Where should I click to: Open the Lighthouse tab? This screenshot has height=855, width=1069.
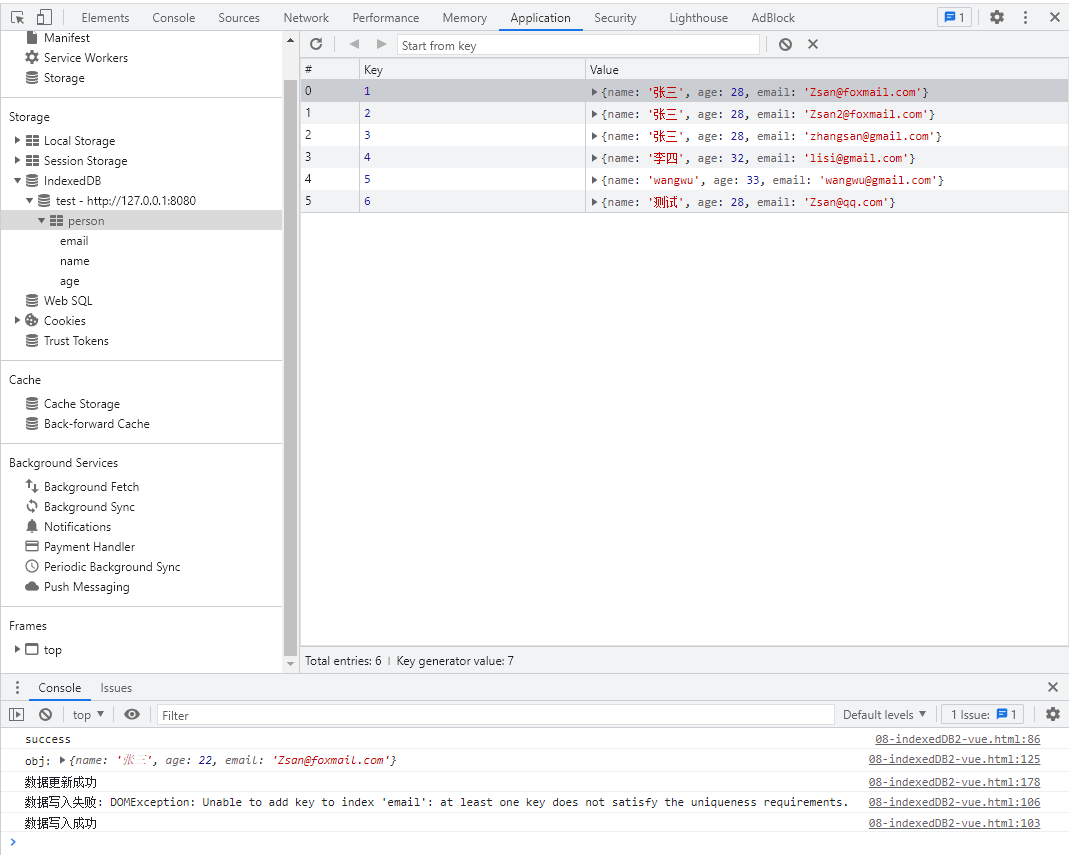tap(698, 18)
